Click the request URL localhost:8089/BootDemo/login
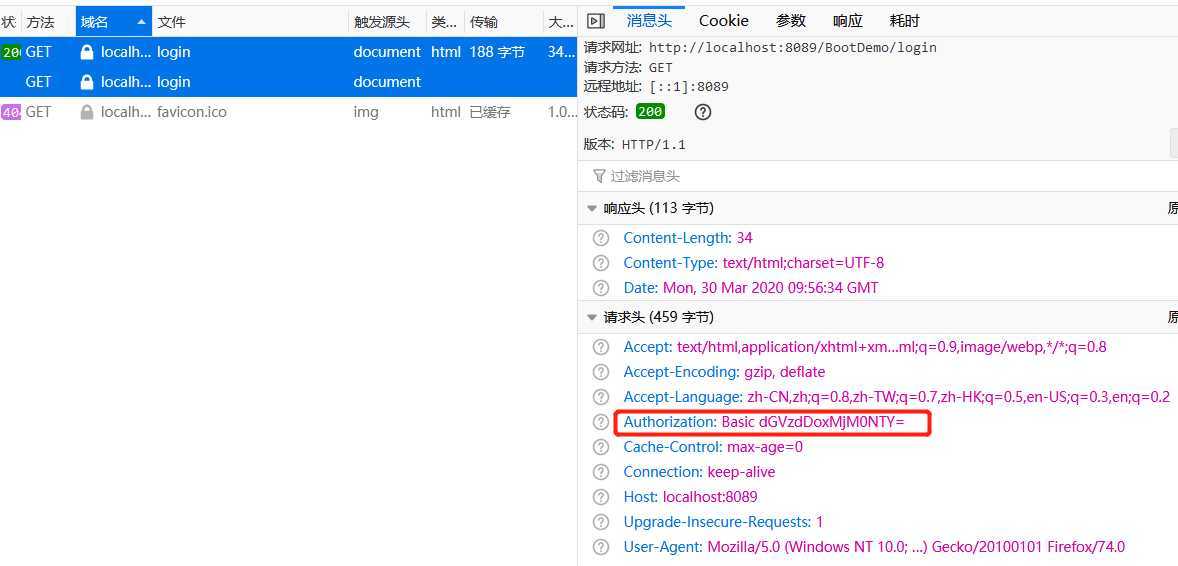 coord(793,47)
